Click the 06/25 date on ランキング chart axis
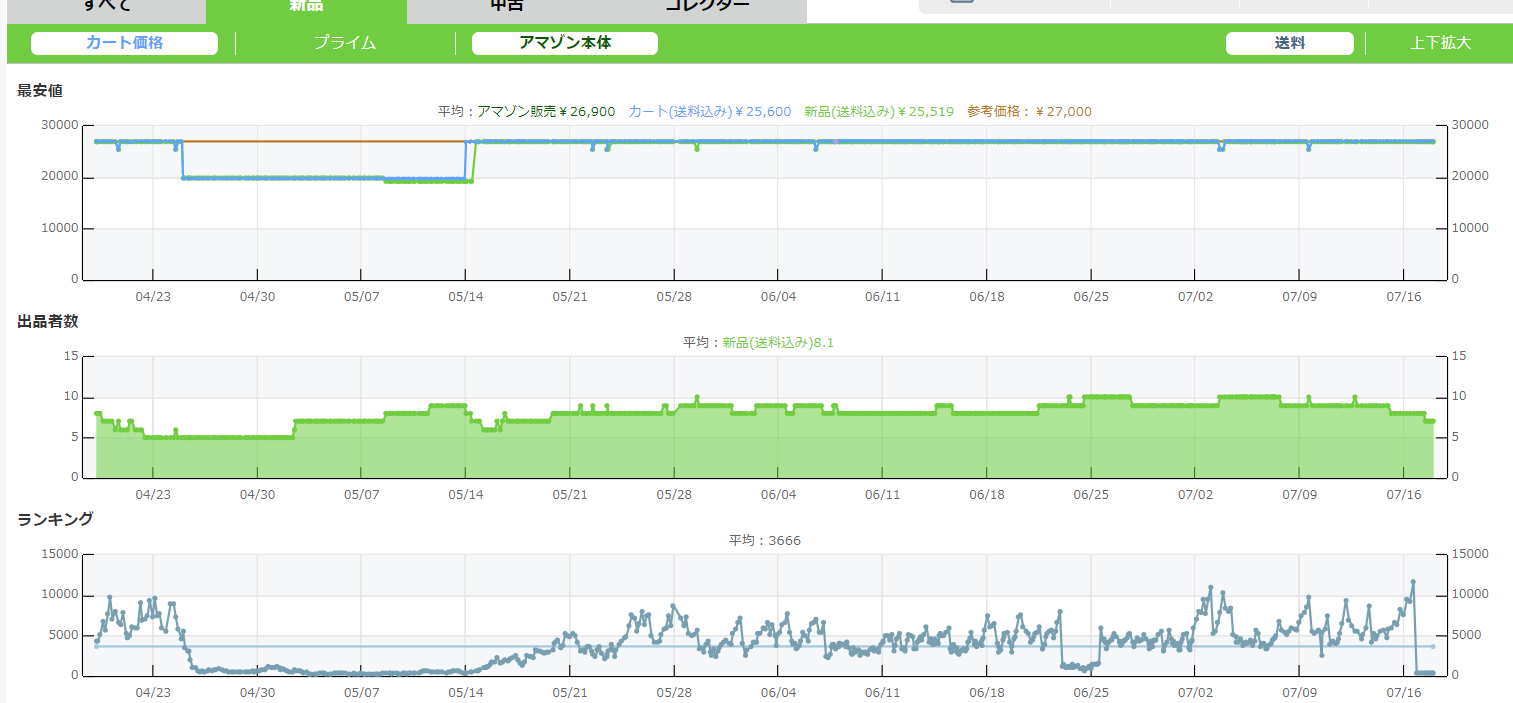 1090,691
